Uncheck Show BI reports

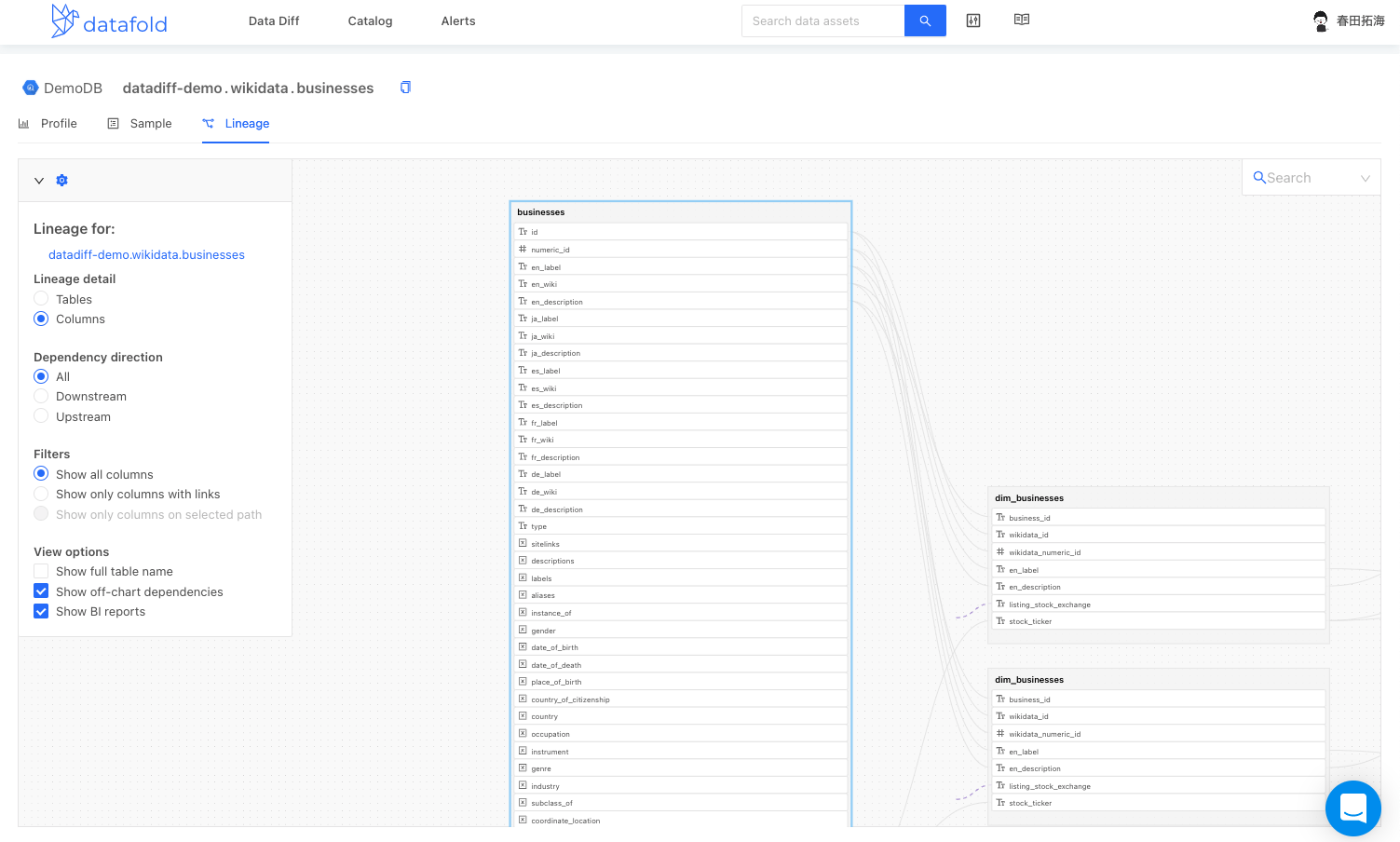(x=41, y=612)
